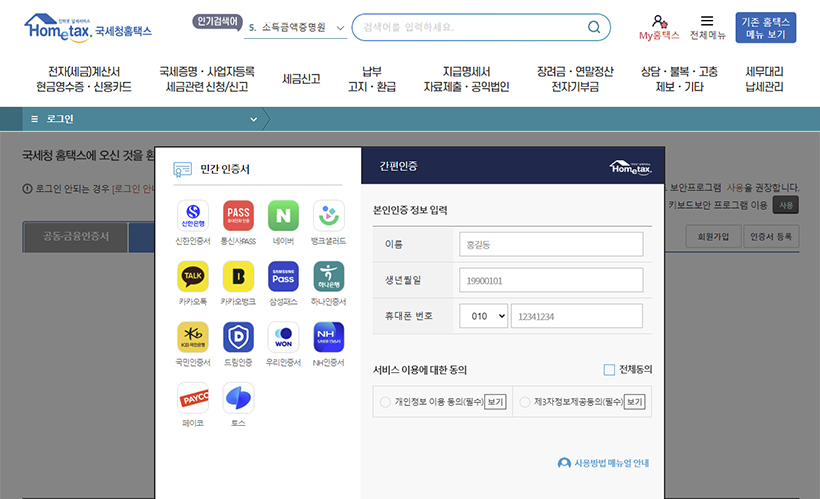Select 제3자정보제공동의 radio button

(525, 402)
